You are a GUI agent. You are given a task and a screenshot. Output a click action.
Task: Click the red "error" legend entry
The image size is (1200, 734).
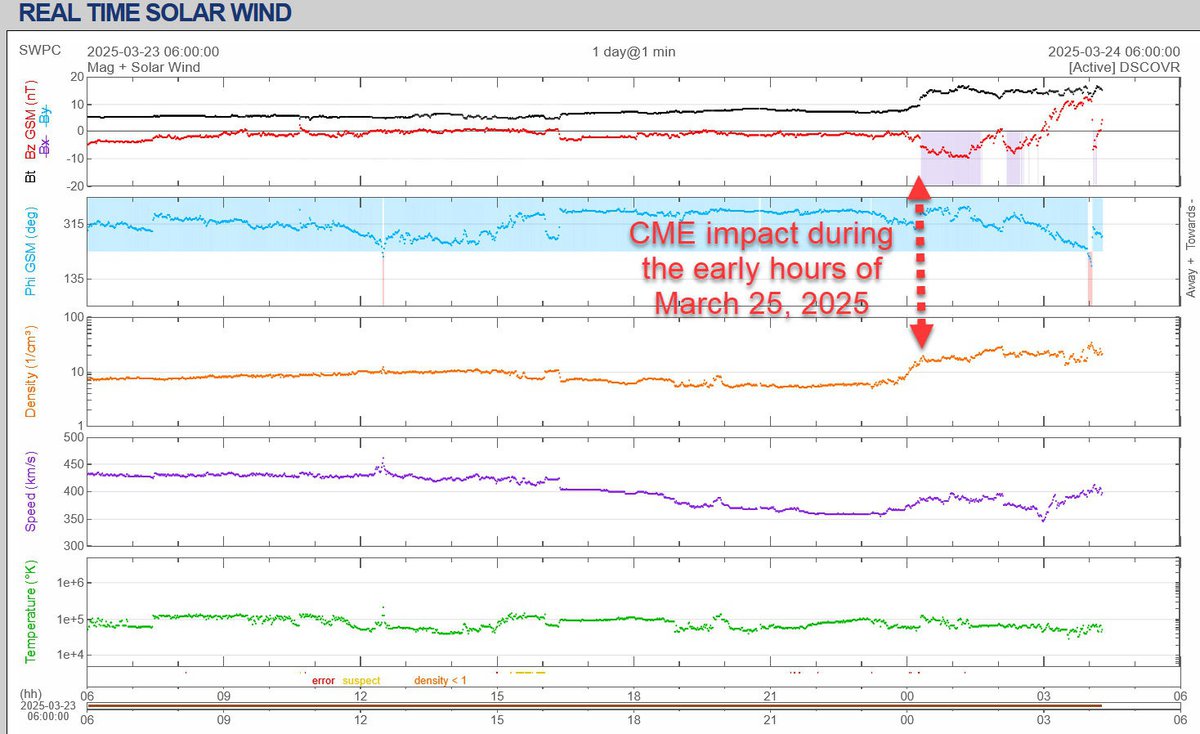[x=323, y=680]
